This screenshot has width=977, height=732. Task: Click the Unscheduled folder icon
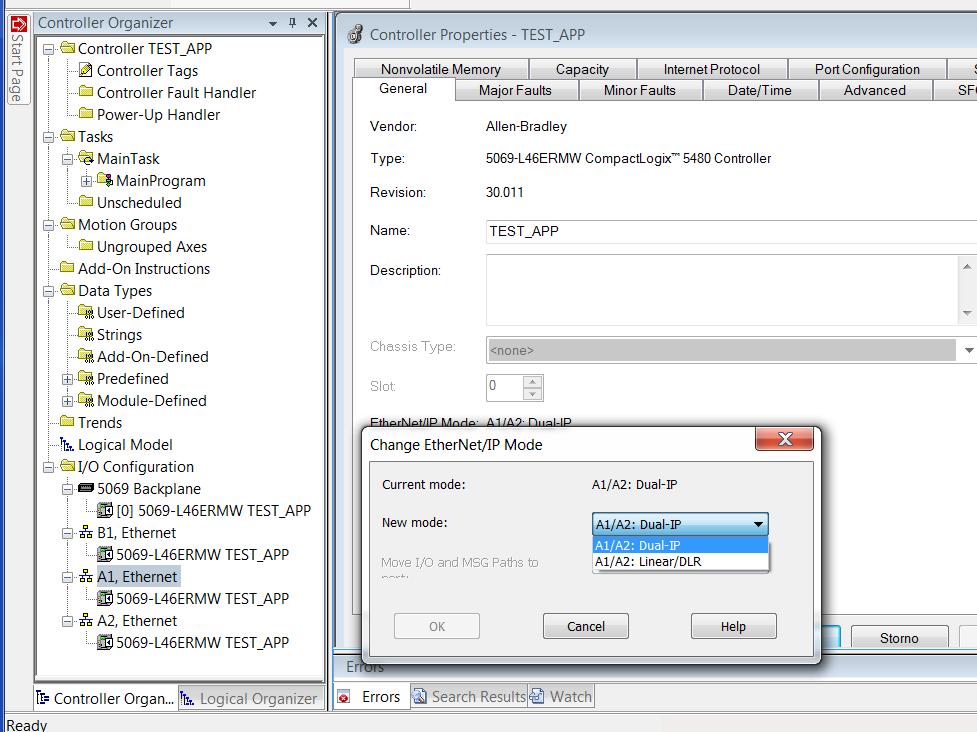(87, 202)
